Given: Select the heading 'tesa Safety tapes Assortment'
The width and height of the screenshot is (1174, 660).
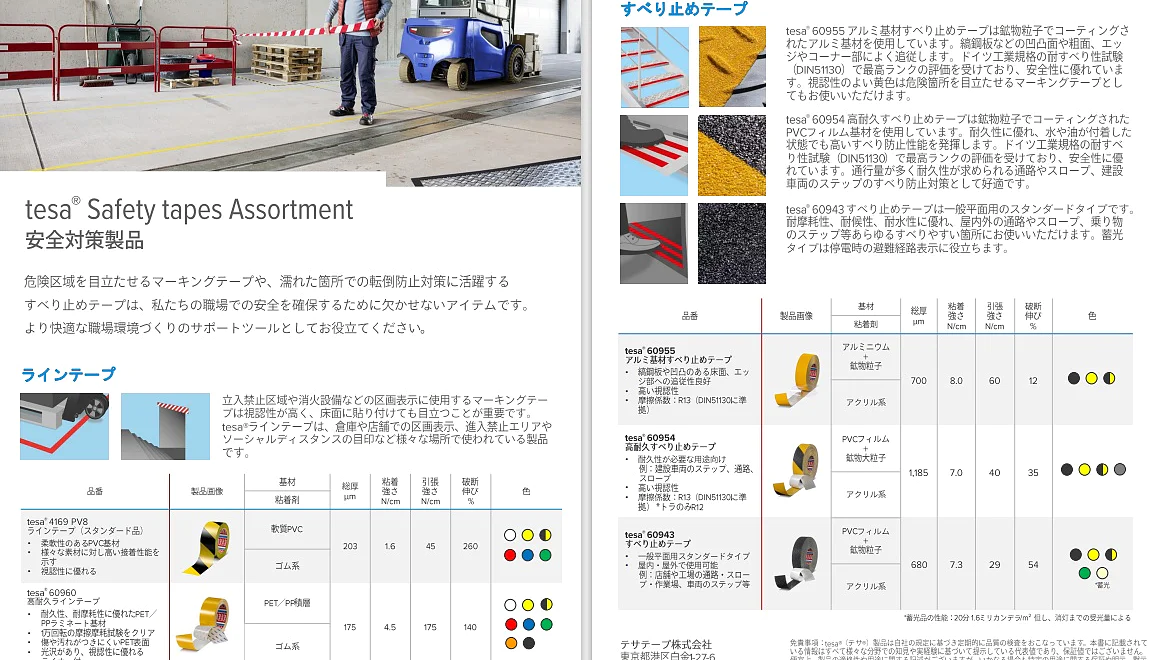Looking at the screenshot, I should (189, 209).
